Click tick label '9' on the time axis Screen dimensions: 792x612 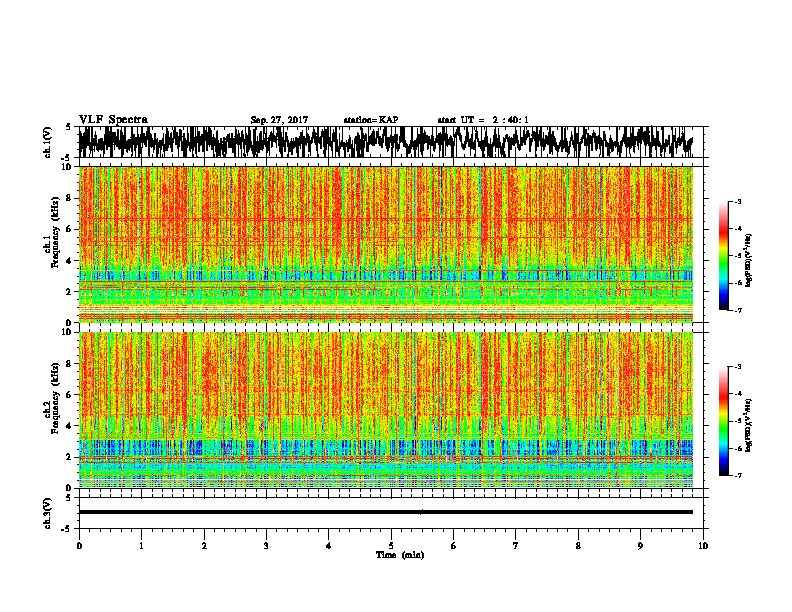pyautogui.click(x=640, y=546)
